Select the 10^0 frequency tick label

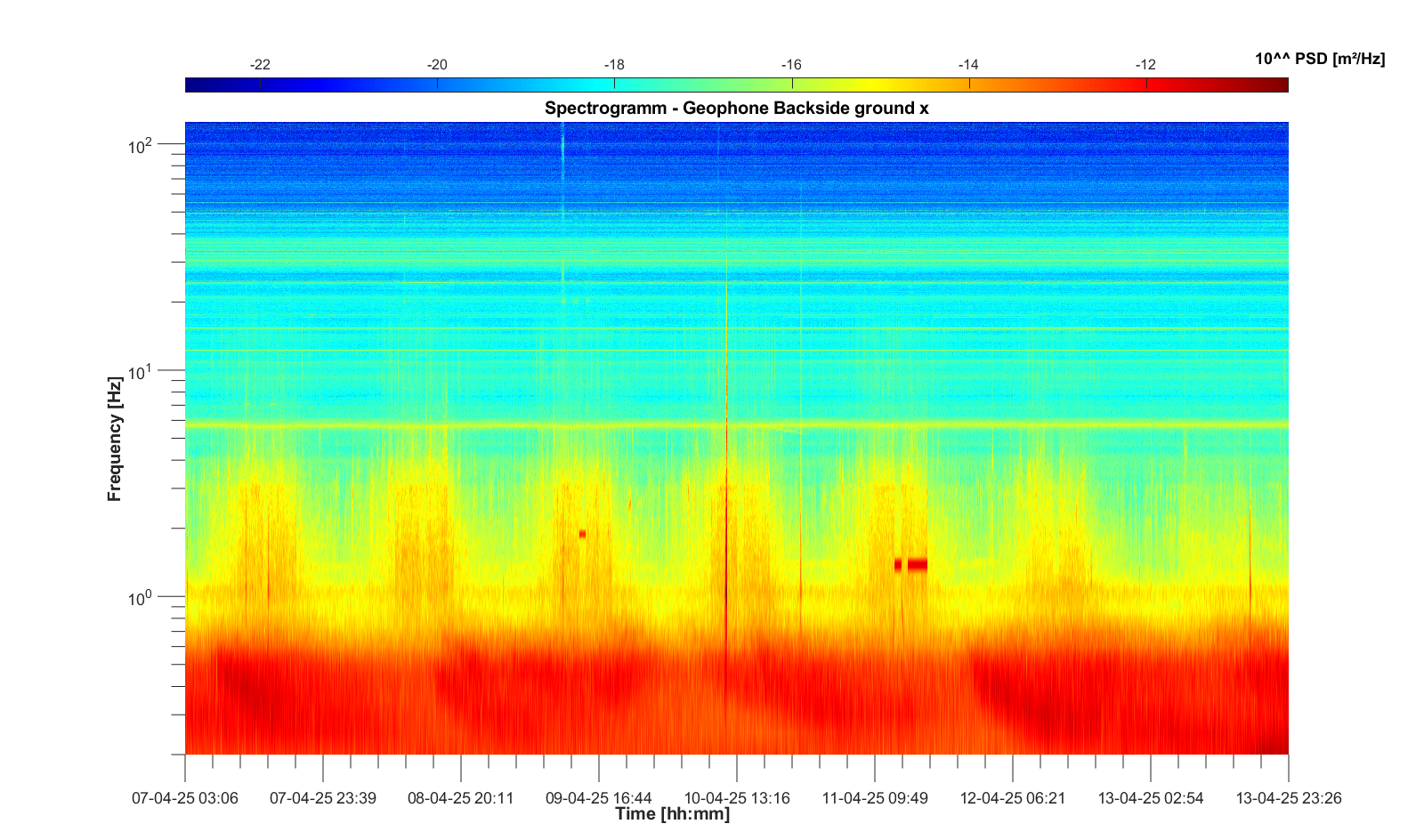click(141, 598)
